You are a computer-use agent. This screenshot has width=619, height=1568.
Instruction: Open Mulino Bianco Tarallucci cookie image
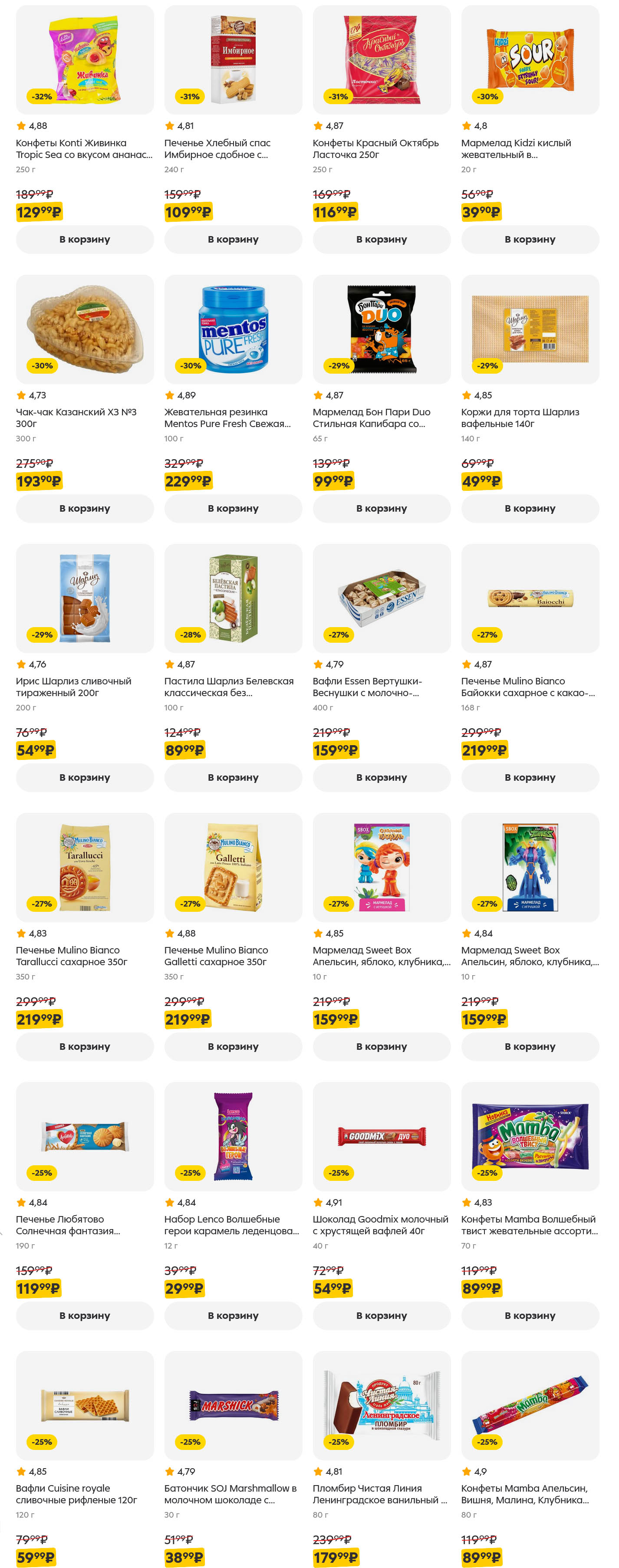tap(85, 867)
